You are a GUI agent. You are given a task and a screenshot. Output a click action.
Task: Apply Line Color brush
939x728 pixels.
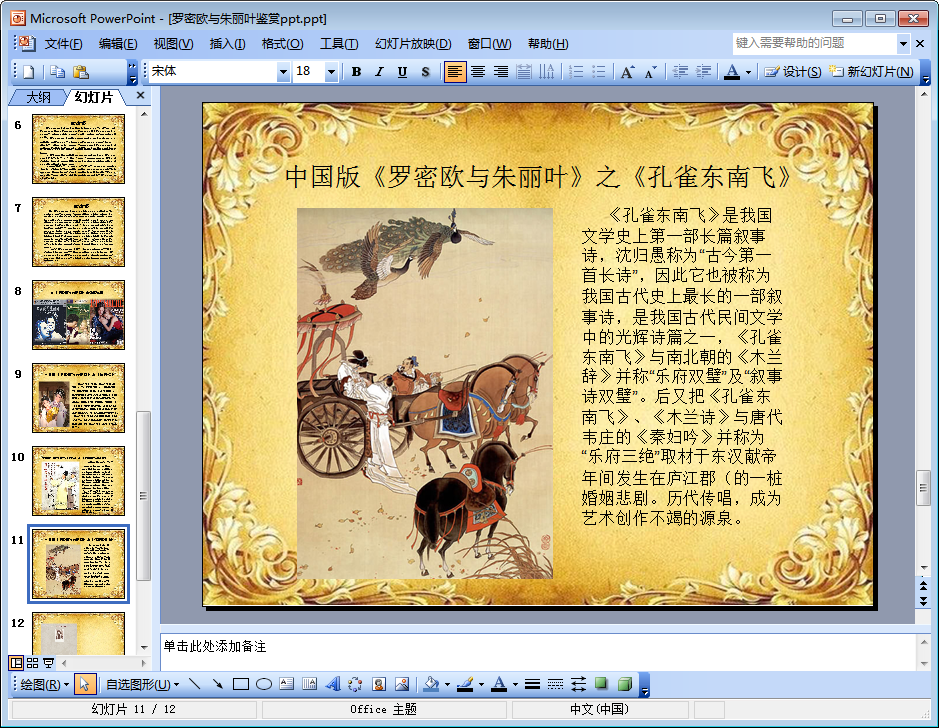[x=465, y=684]
